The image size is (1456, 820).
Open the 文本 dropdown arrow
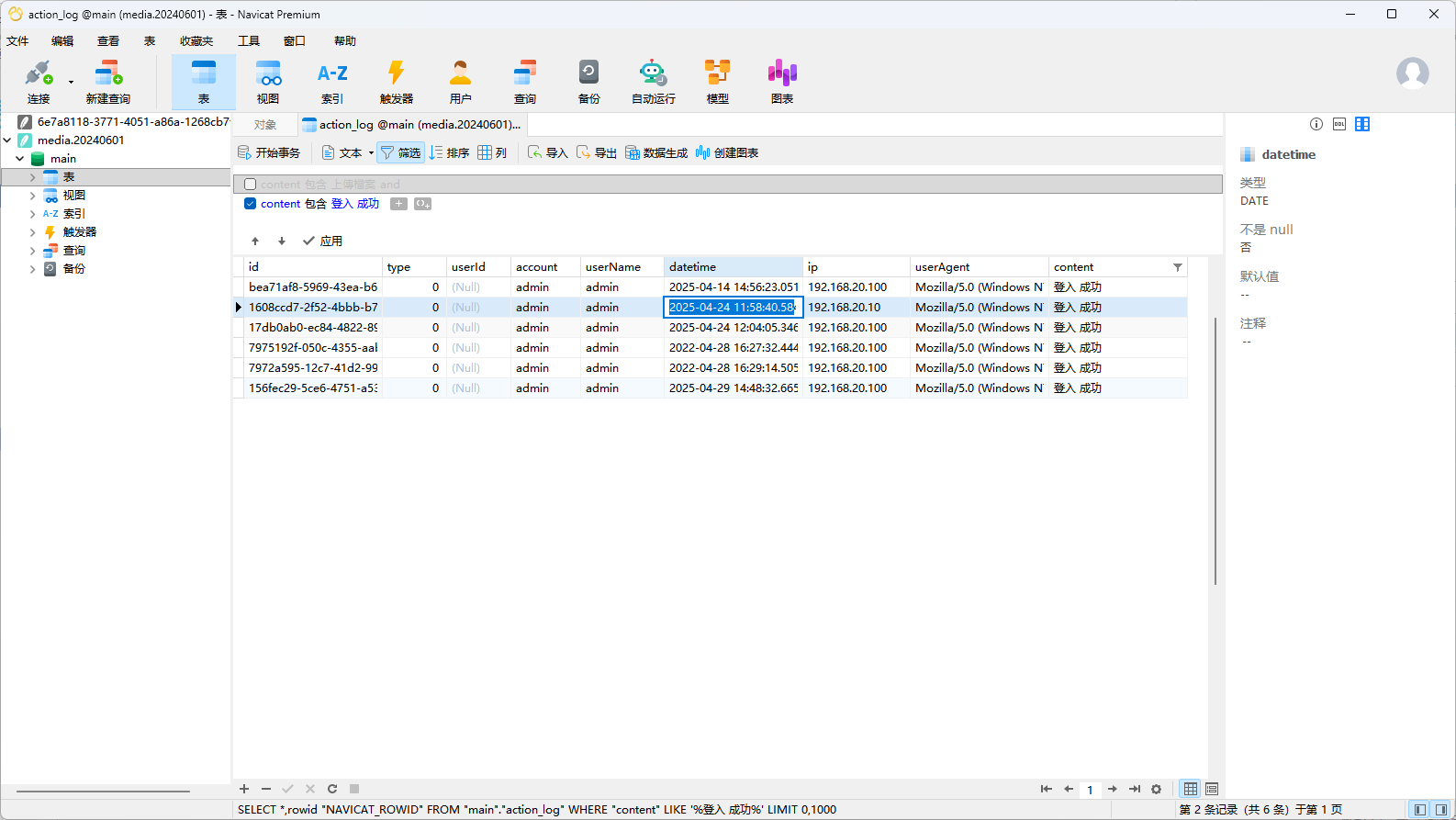pos(371,153)
